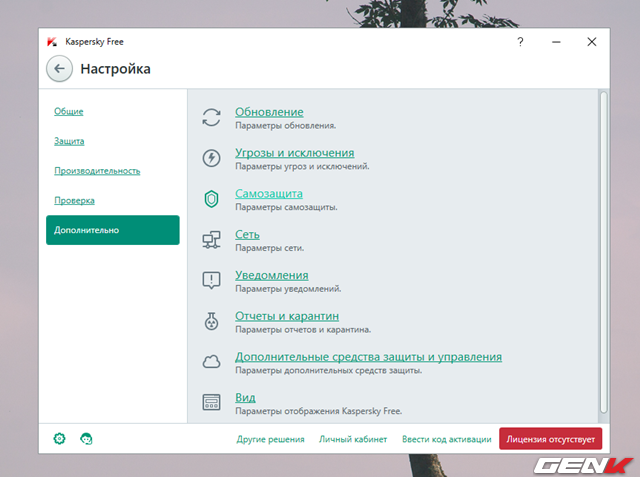Click the flask quarantine reports icon
Screen dimensions: 640x477
211,322
